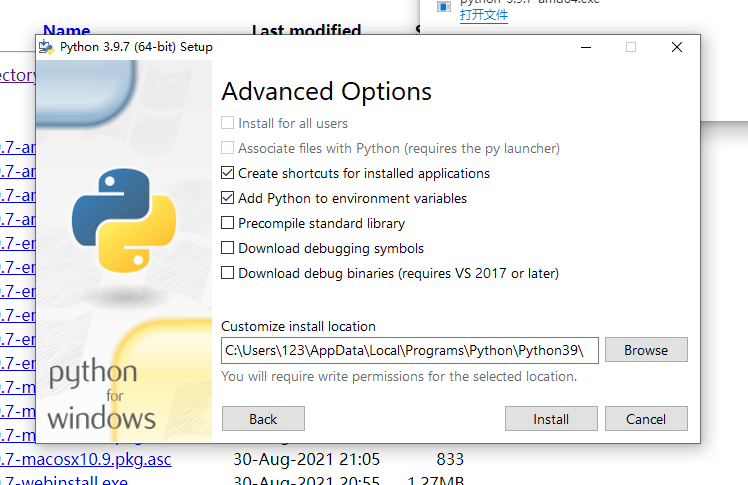The image size is (748, 485).
Task: Go Back to the previous setup page
Action: point(263,419)
